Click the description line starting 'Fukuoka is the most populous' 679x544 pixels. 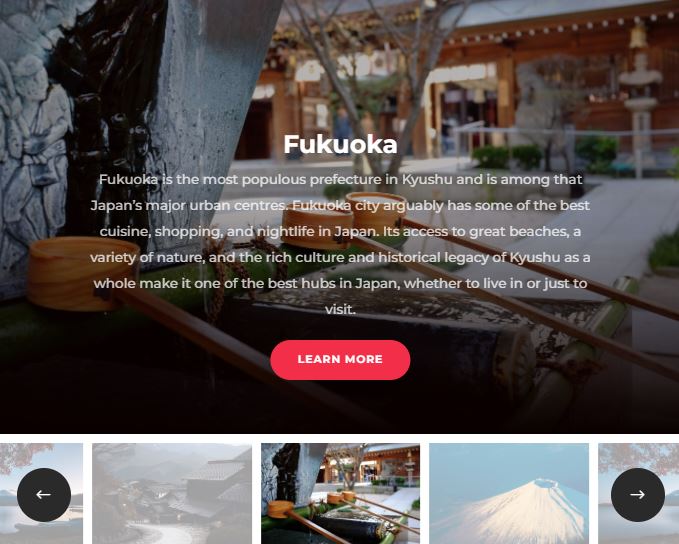tap(340, 179)
